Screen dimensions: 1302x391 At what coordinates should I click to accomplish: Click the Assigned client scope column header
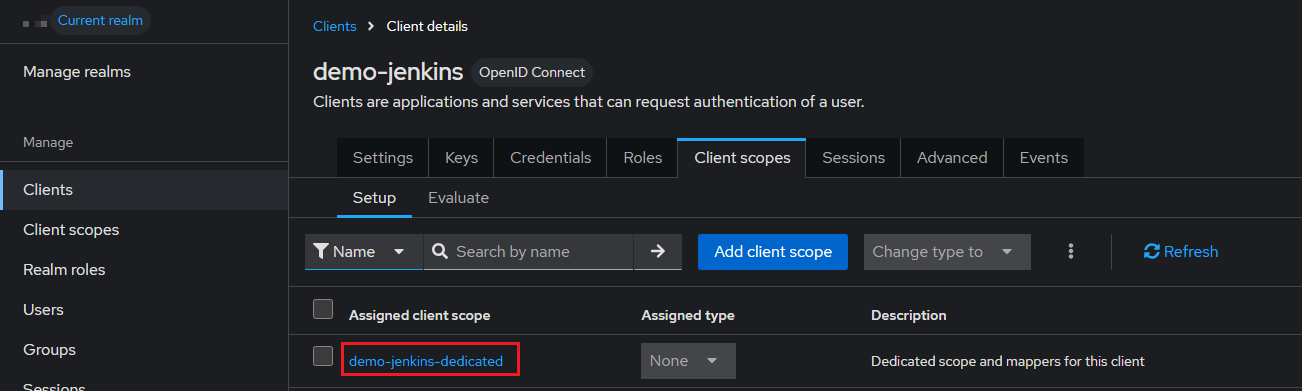pyautogui.click(x=419, y=315)
